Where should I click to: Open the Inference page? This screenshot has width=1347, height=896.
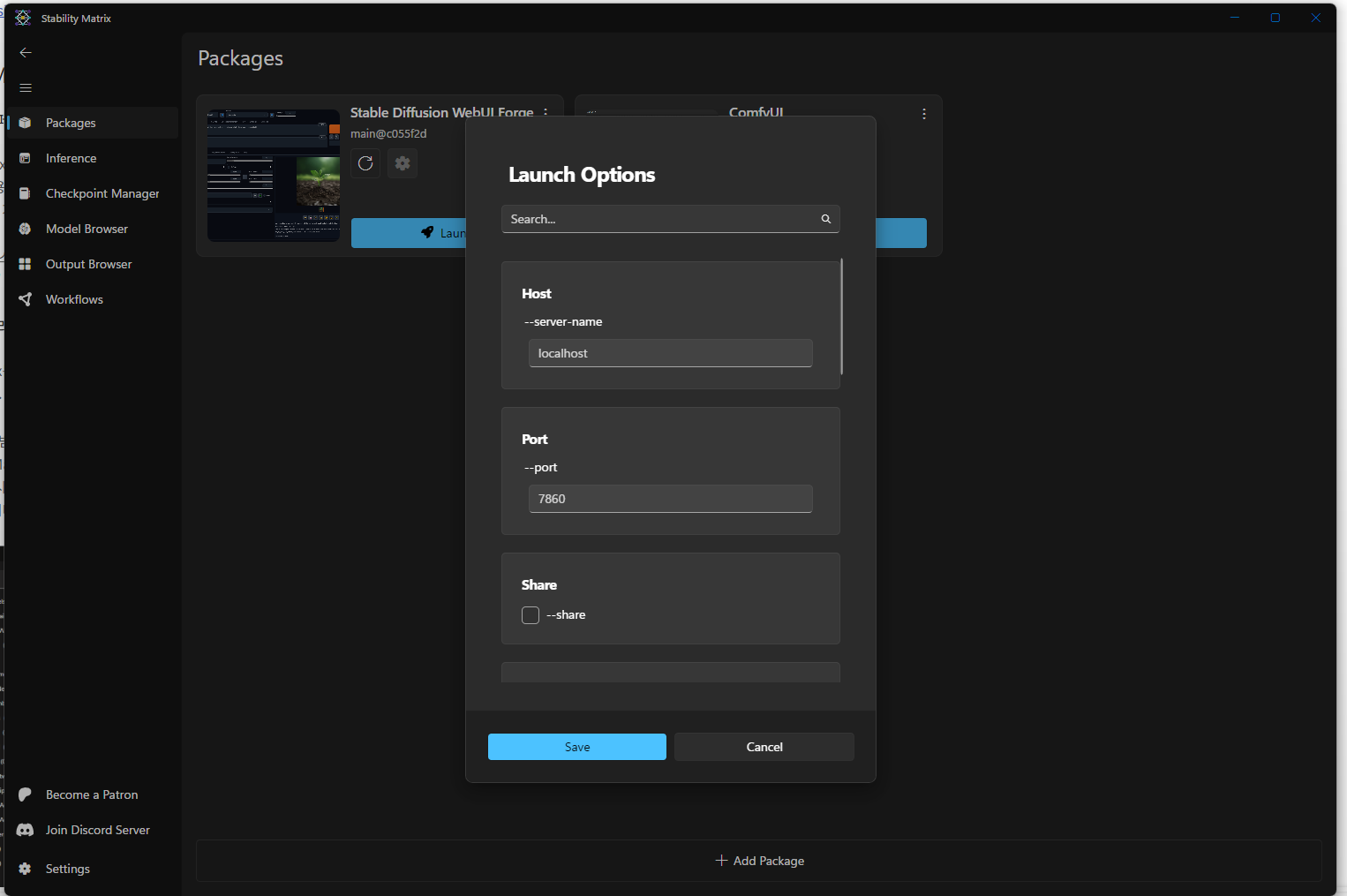click(93, 158)
